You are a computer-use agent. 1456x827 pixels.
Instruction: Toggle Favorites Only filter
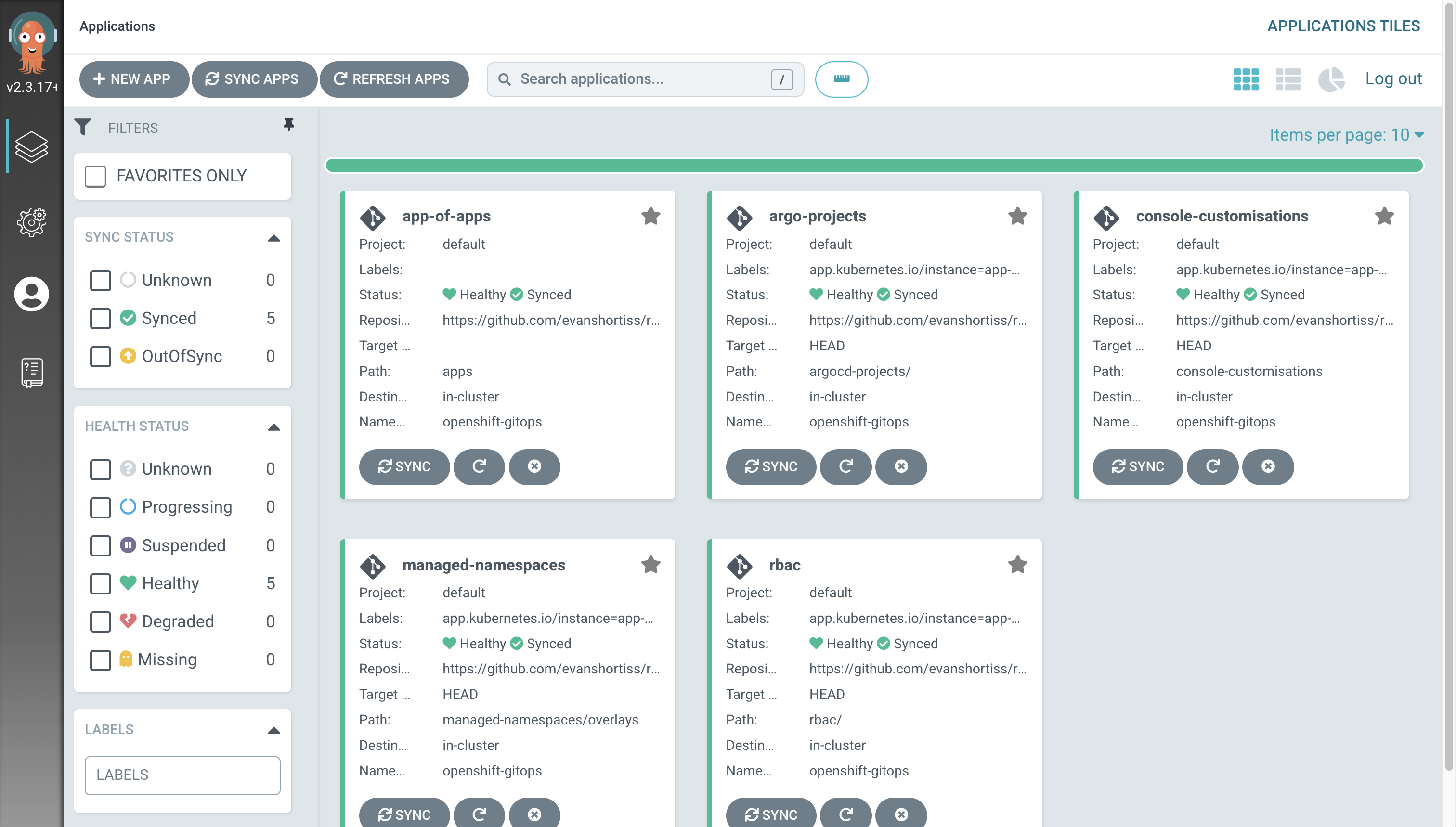(96, 176)
